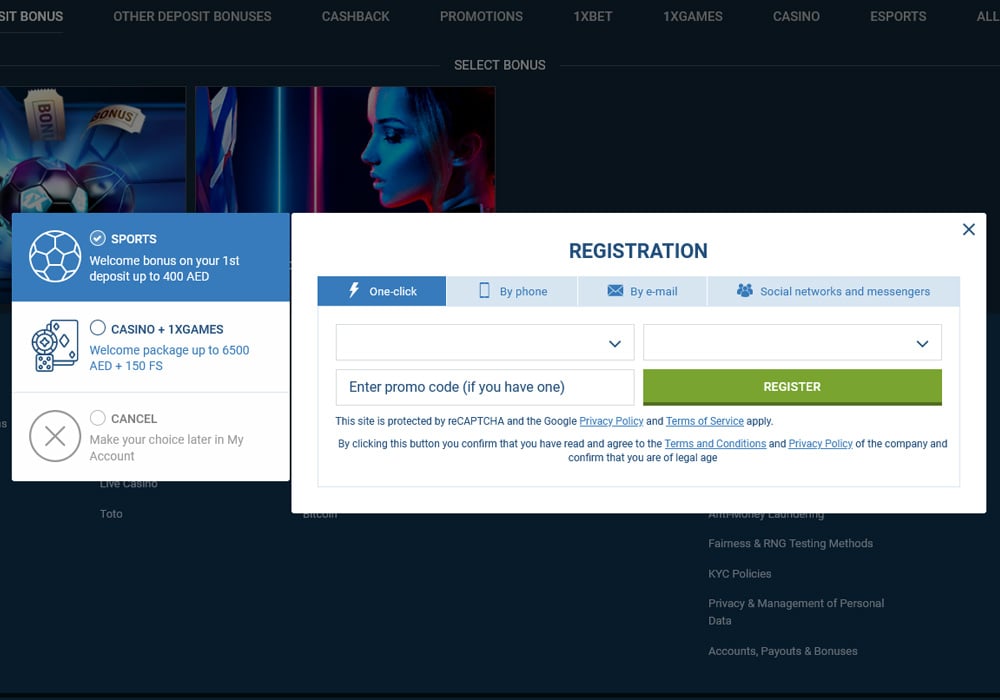Click the green Register button
Screen dimensions: 1000x700
[792, 387]
